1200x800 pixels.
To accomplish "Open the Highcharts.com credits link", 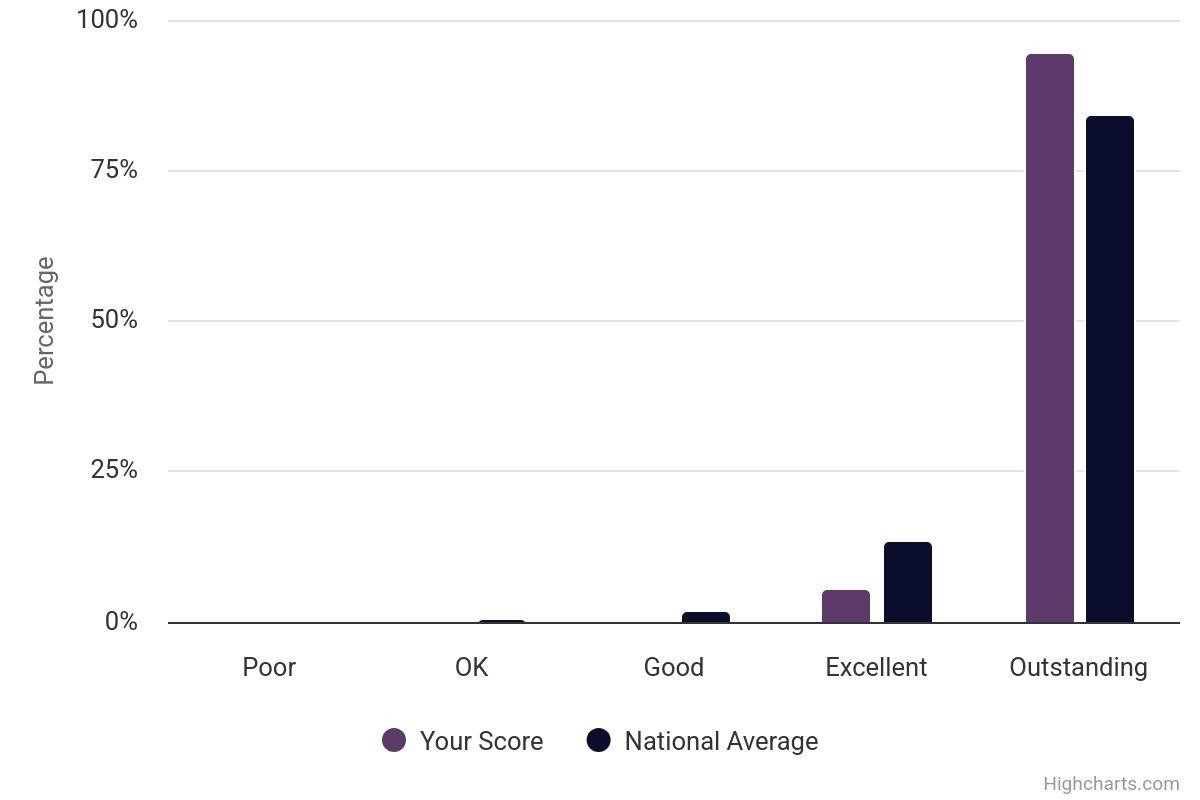I will [1110, 784].
